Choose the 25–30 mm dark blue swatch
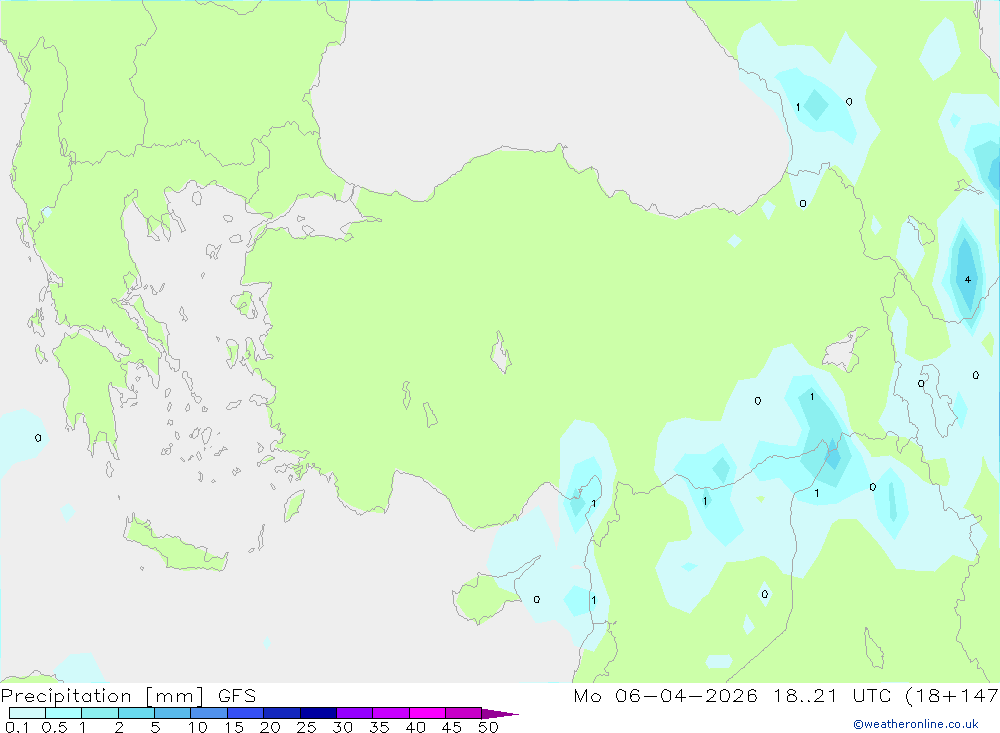Image resolution: width=1000 pixels, height=733 pixels. point(318,713)
